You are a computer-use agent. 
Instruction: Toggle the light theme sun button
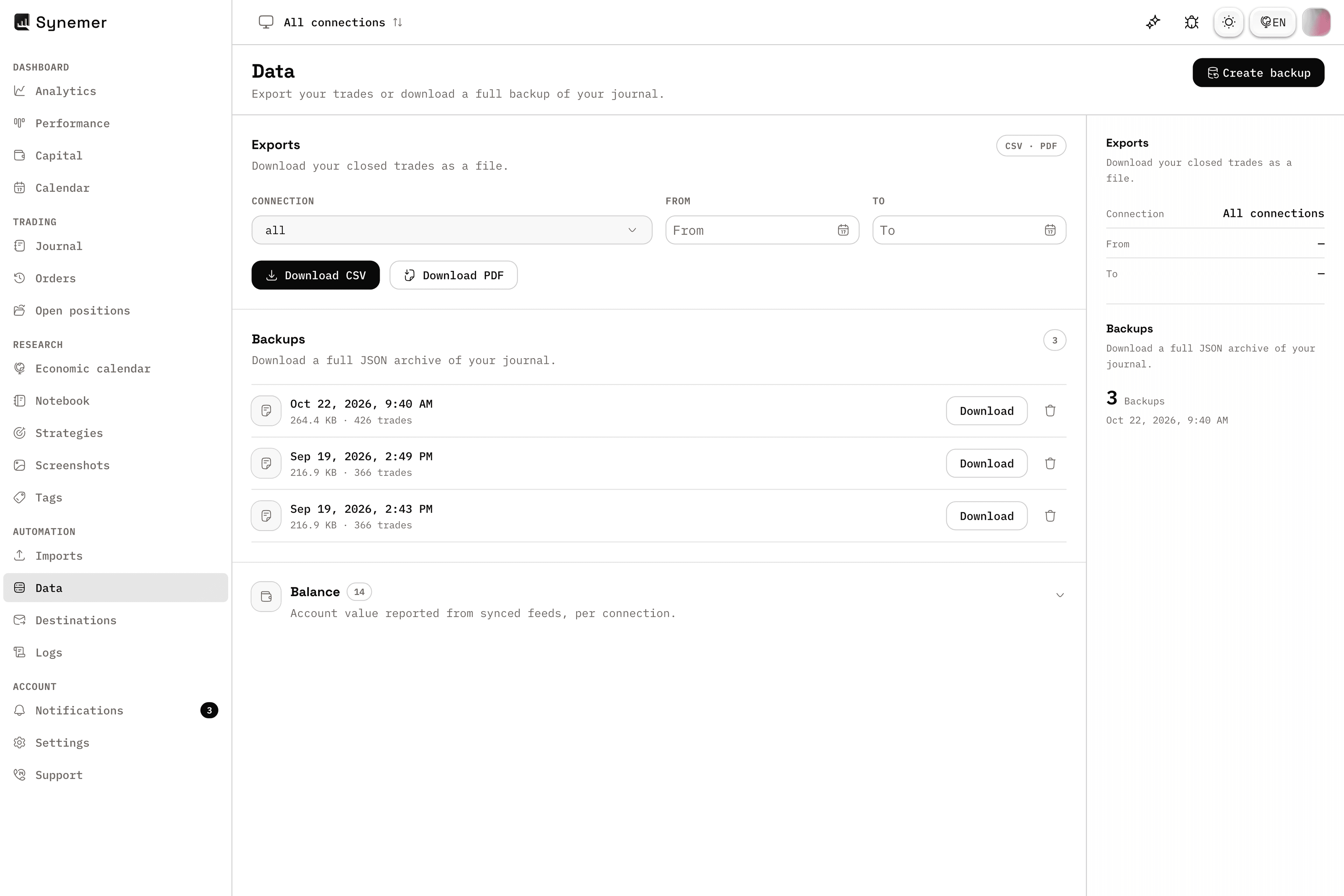(1228, 22)
